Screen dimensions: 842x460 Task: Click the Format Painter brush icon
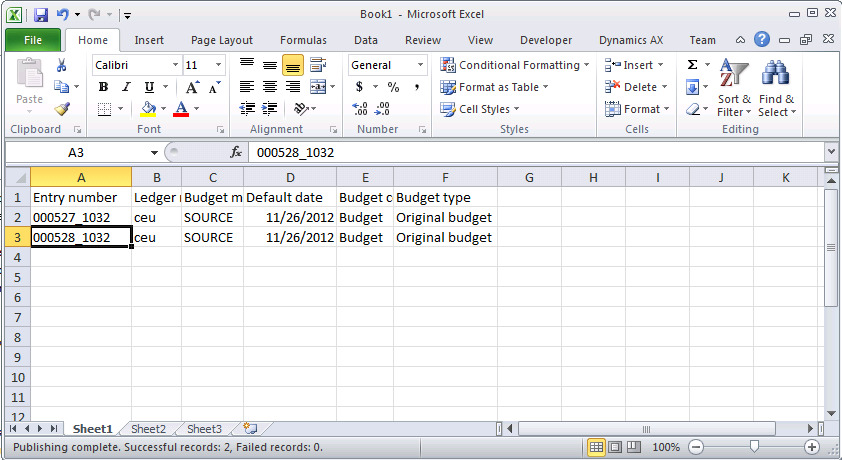[62, 108]
